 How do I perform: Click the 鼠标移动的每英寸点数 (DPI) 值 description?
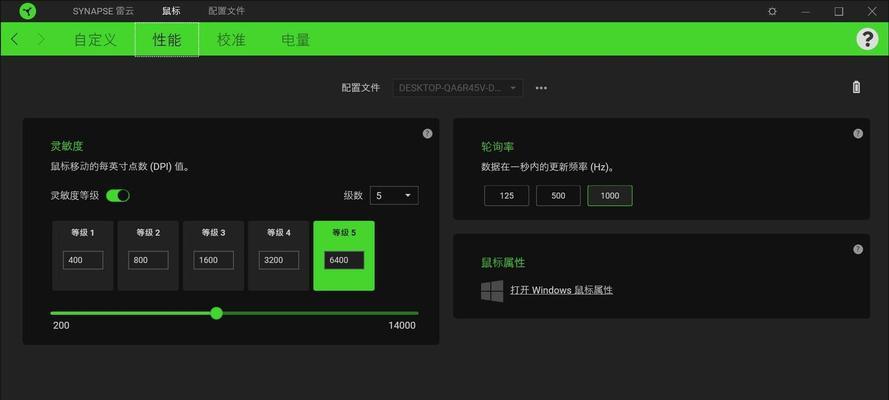coord(120,167)
